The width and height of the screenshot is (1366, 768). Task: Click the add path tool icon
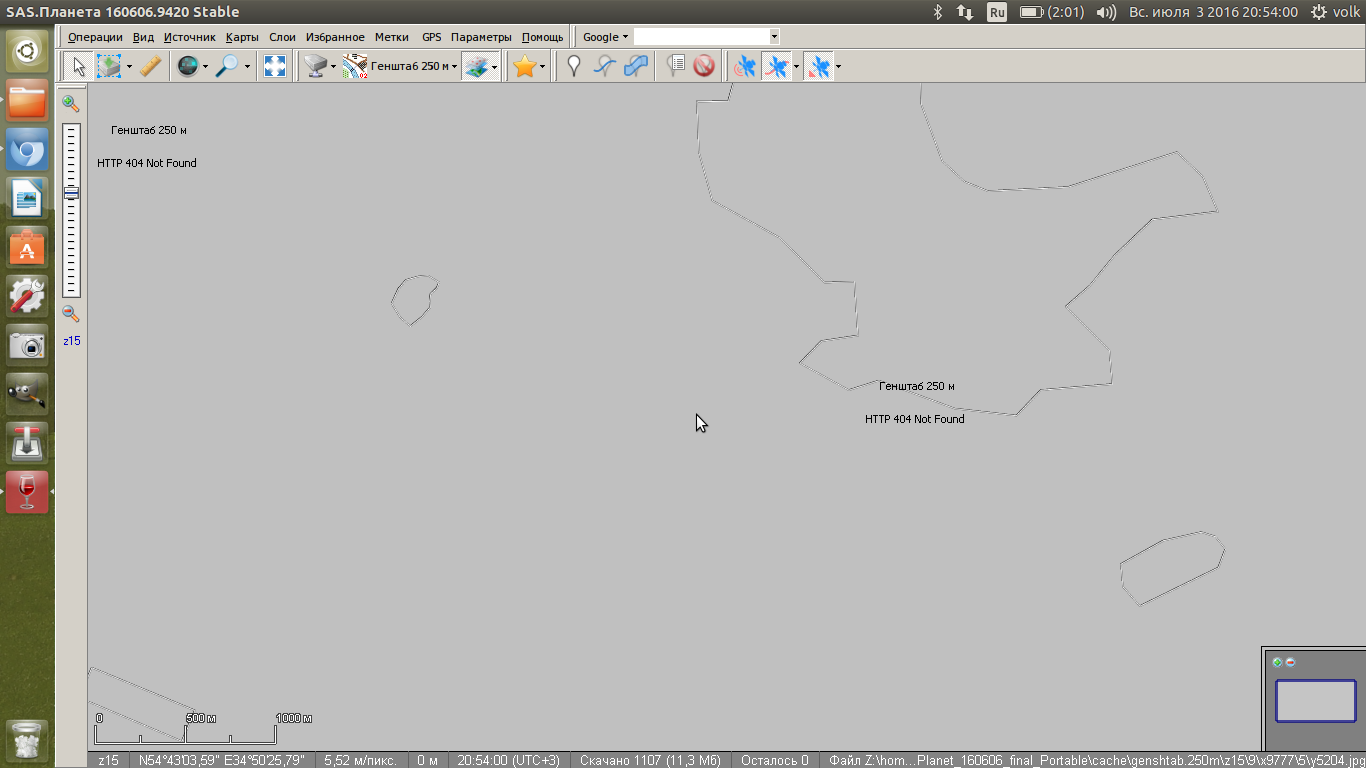point(604,67)
